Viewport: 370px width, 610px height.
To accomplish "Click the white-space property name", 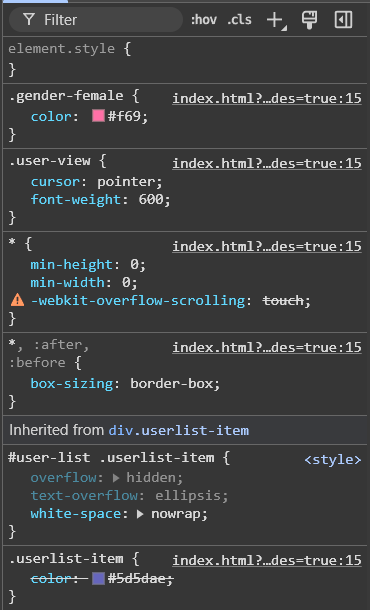I will pos(76,514).
